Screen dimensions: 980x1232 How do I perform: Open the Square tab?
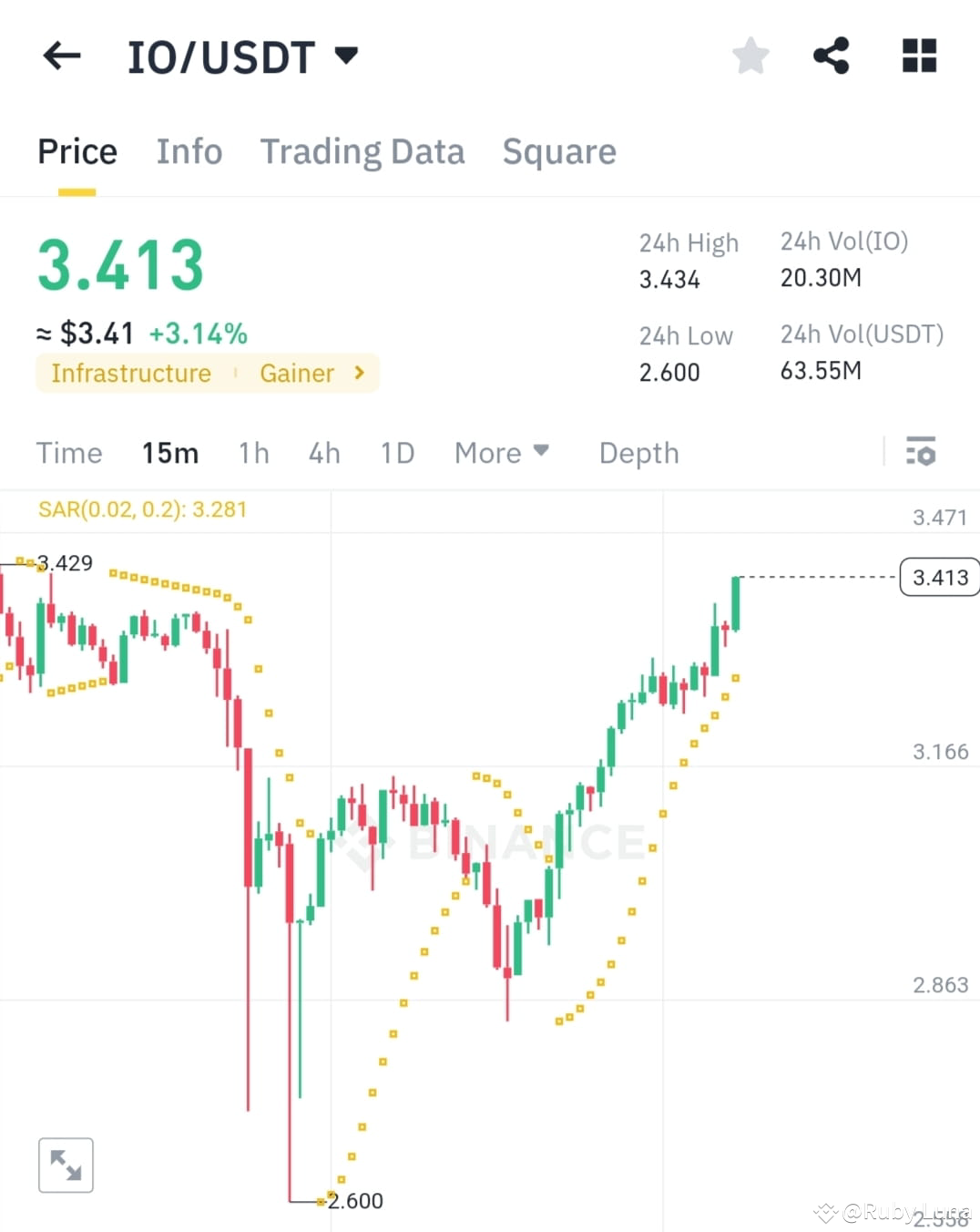coord(559,151)
